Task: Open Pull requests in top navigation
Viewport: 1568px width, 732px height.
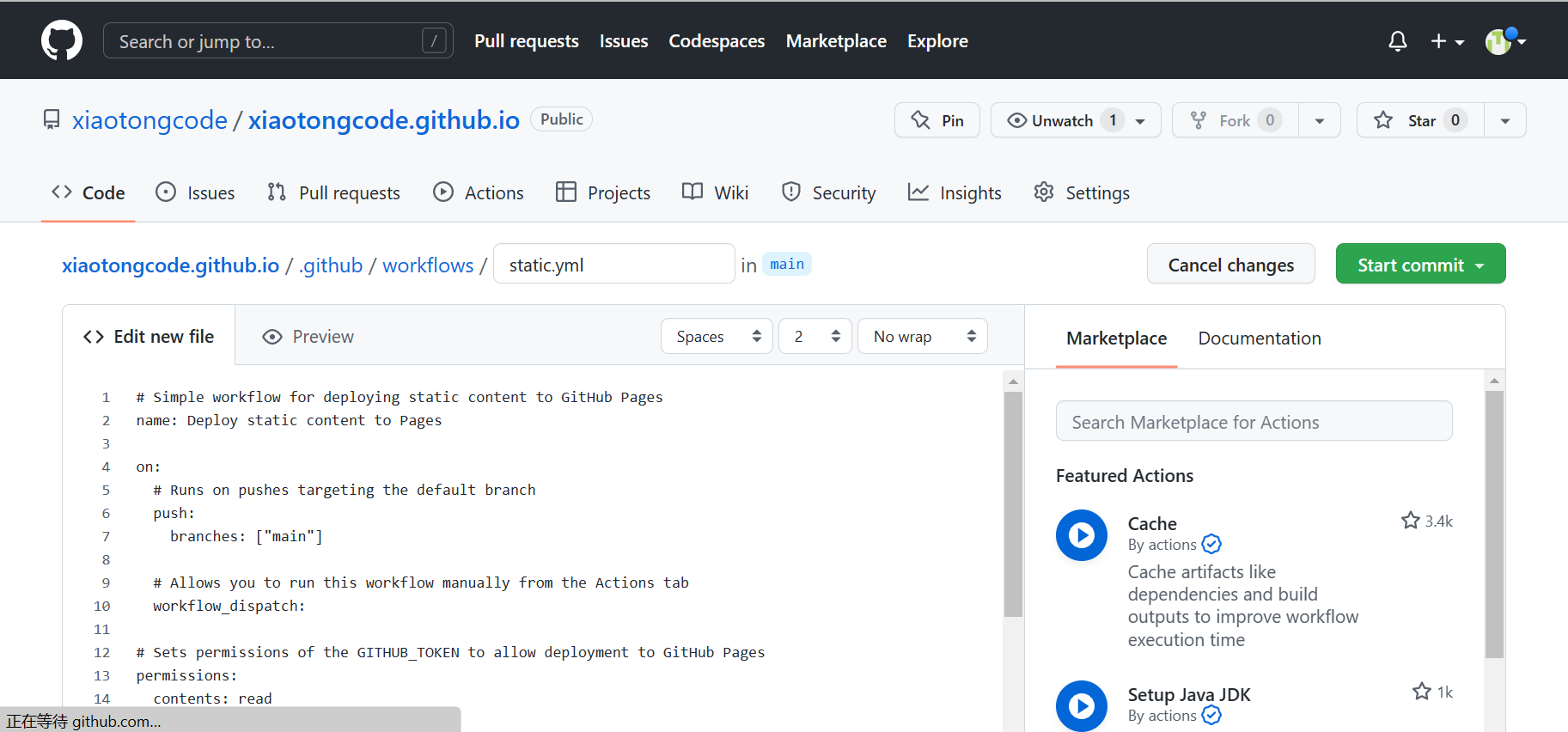Action: click(527, 41)
